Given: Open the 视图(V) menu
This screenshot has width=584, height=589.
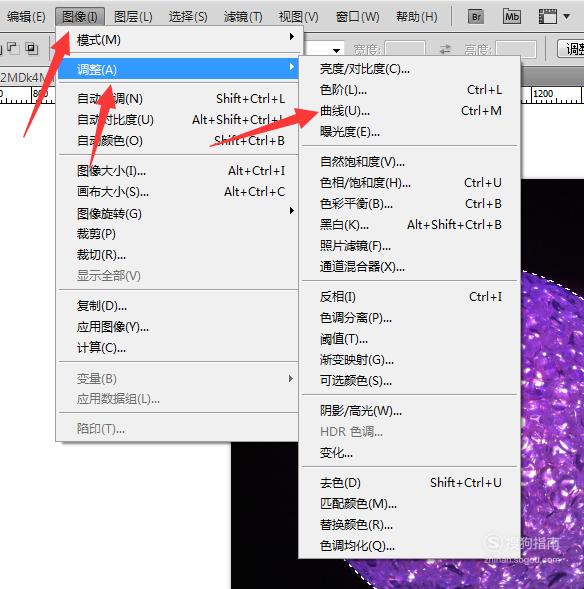Looking at the screenshot, I should pos(298,17).
